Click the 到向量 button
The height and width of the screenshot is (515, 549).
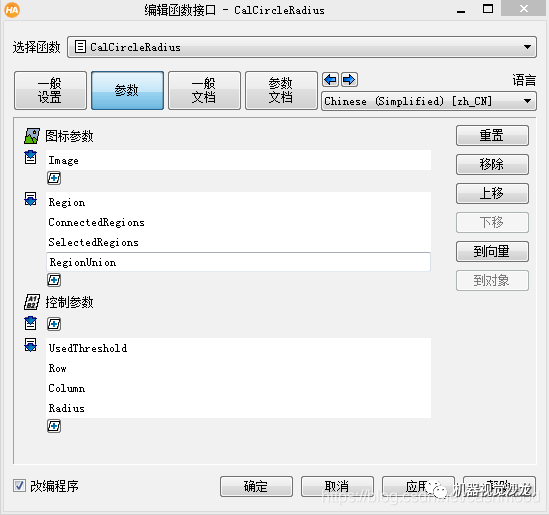coord(492,251)
